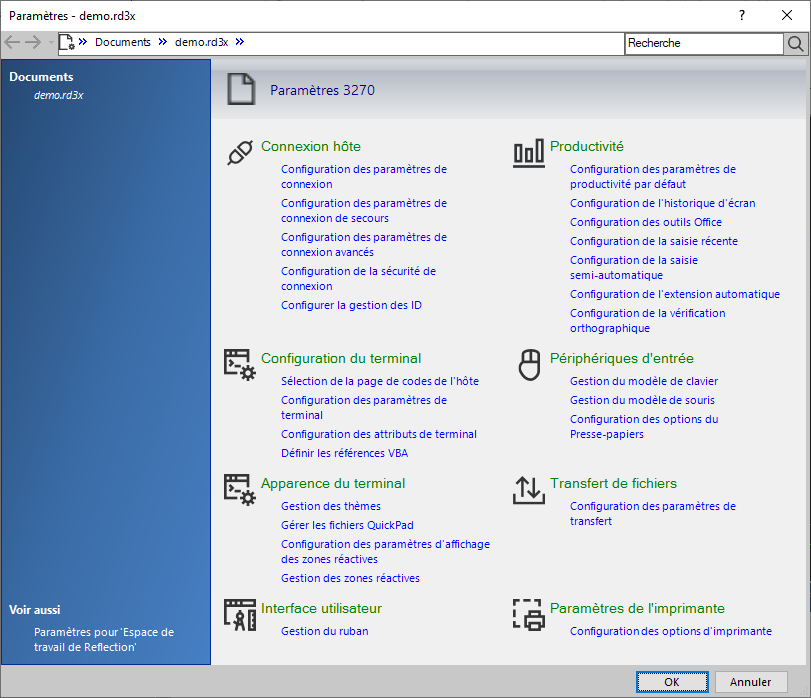Open Configuration de la vérification orthographique
The height and width of the screenshot is (698, 811).
pos(648,321)
